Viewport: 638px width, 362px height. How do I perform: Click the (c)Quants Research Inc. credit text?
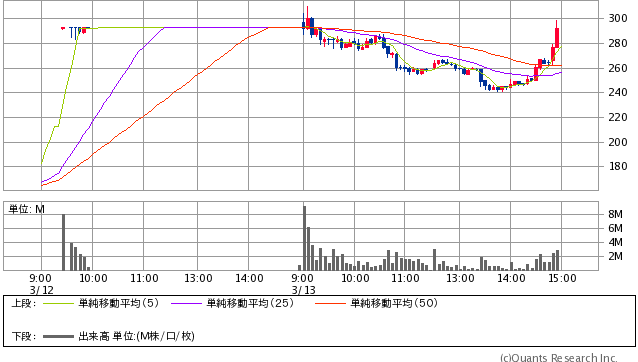[559, 358]
